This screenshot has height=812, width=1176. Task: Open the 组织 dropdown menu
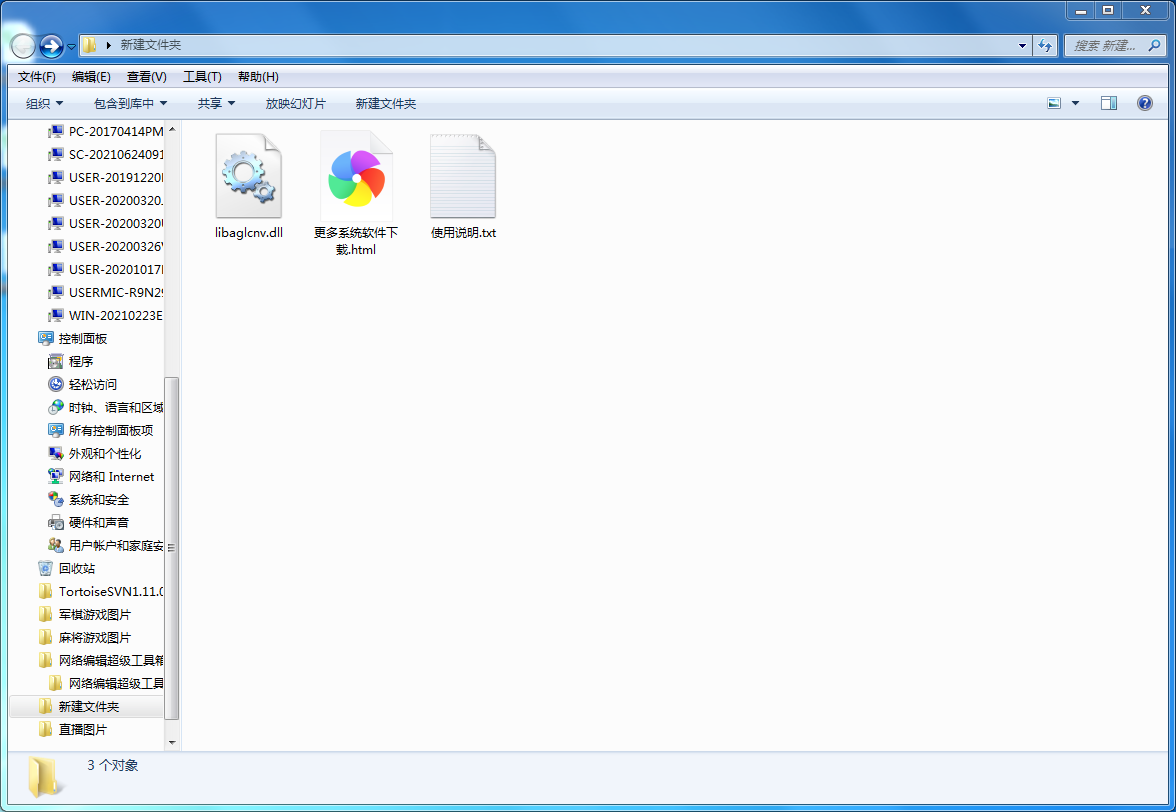pyautogui.click(x=44, y=103)
